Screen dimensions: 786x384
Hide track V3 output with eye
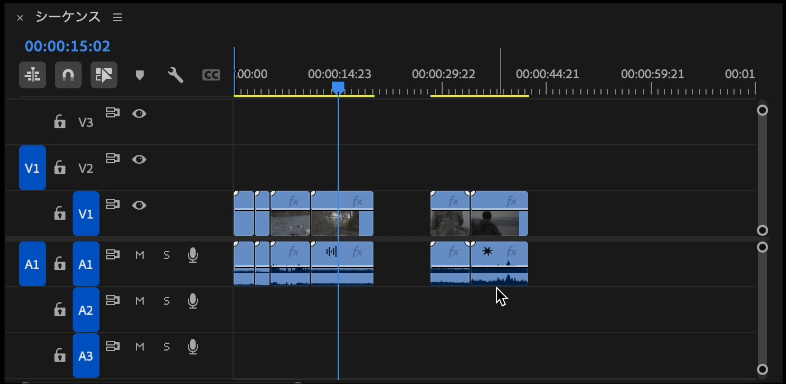pos(139,114)
